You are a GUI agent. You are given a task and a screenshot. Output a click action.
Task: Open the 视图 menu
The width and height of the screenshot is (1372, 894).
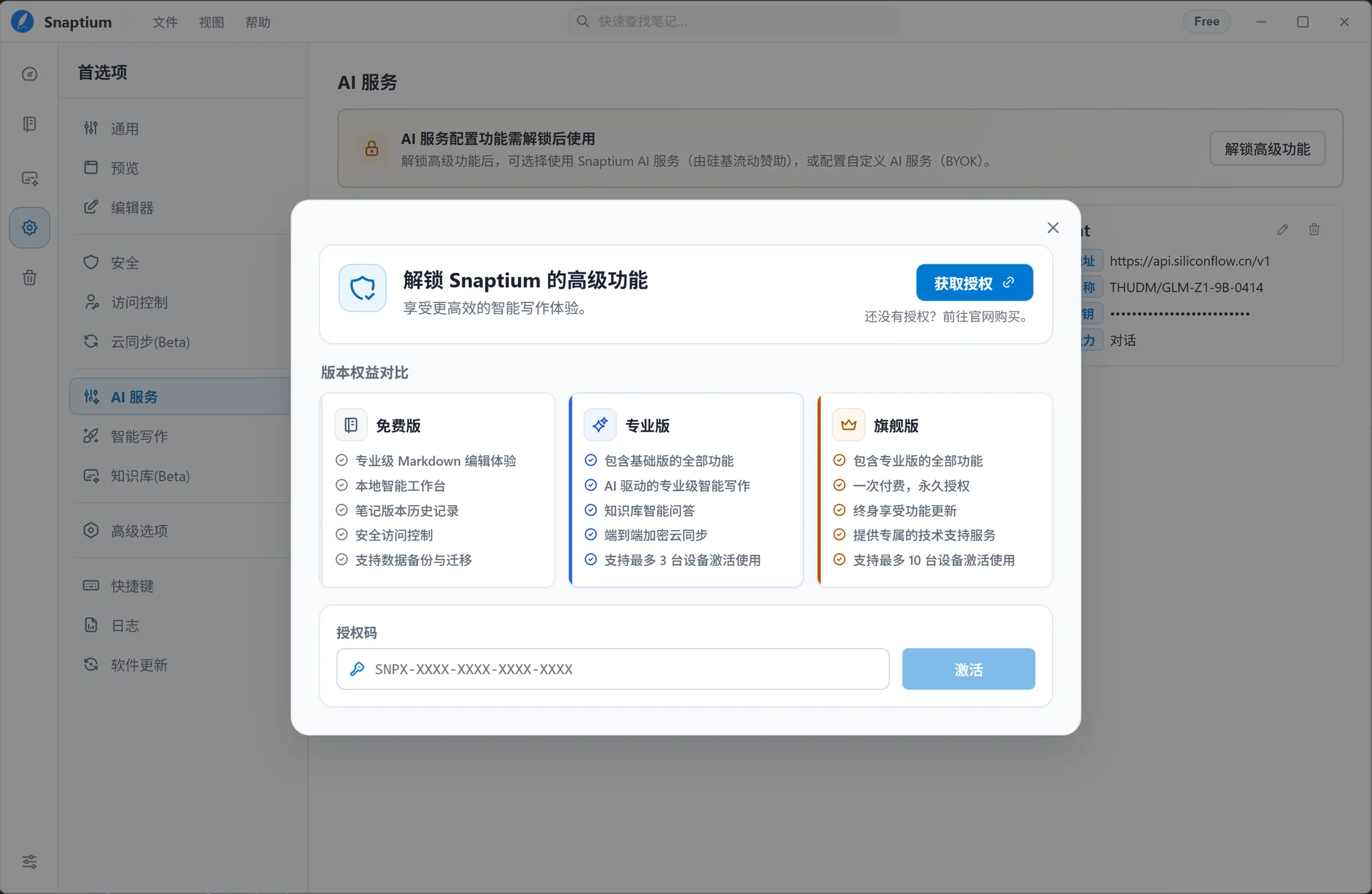point(212,22)
